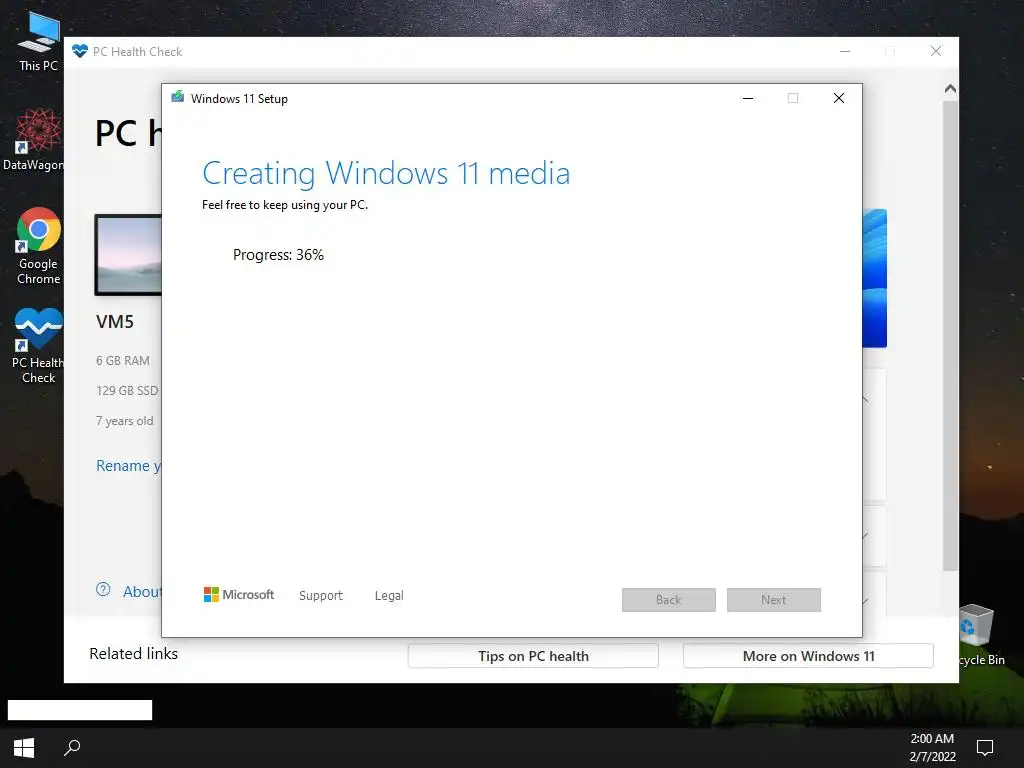Click maximize on Windows 11 Setup
Viewport: 1024px width, 768px height.
coord(793,98)
